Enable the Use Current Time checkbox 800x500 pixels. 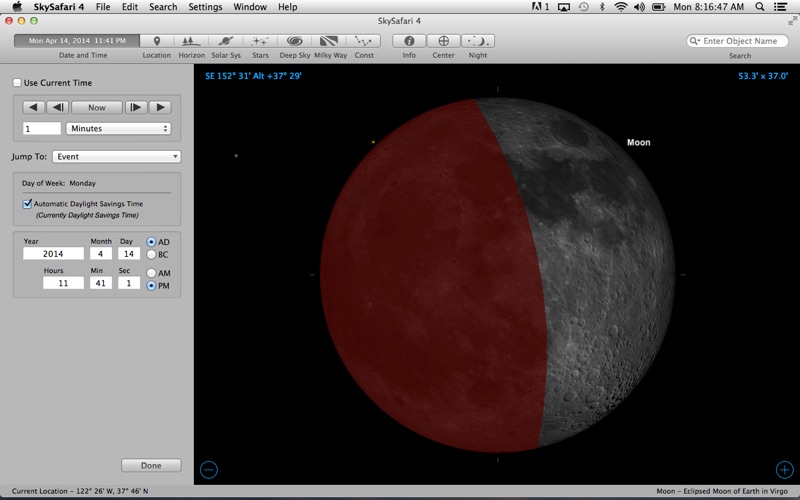pos(17,83)
